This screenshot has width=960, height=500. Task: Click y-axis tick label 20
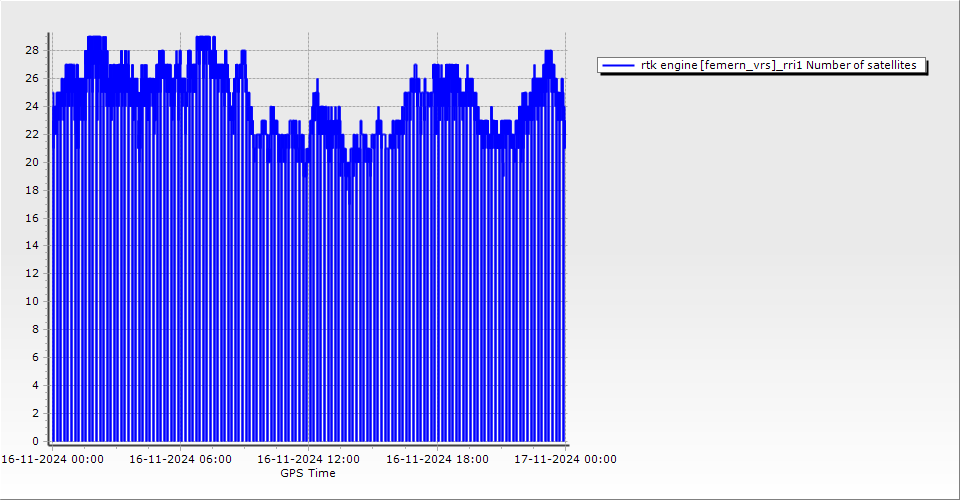(32, 162)
